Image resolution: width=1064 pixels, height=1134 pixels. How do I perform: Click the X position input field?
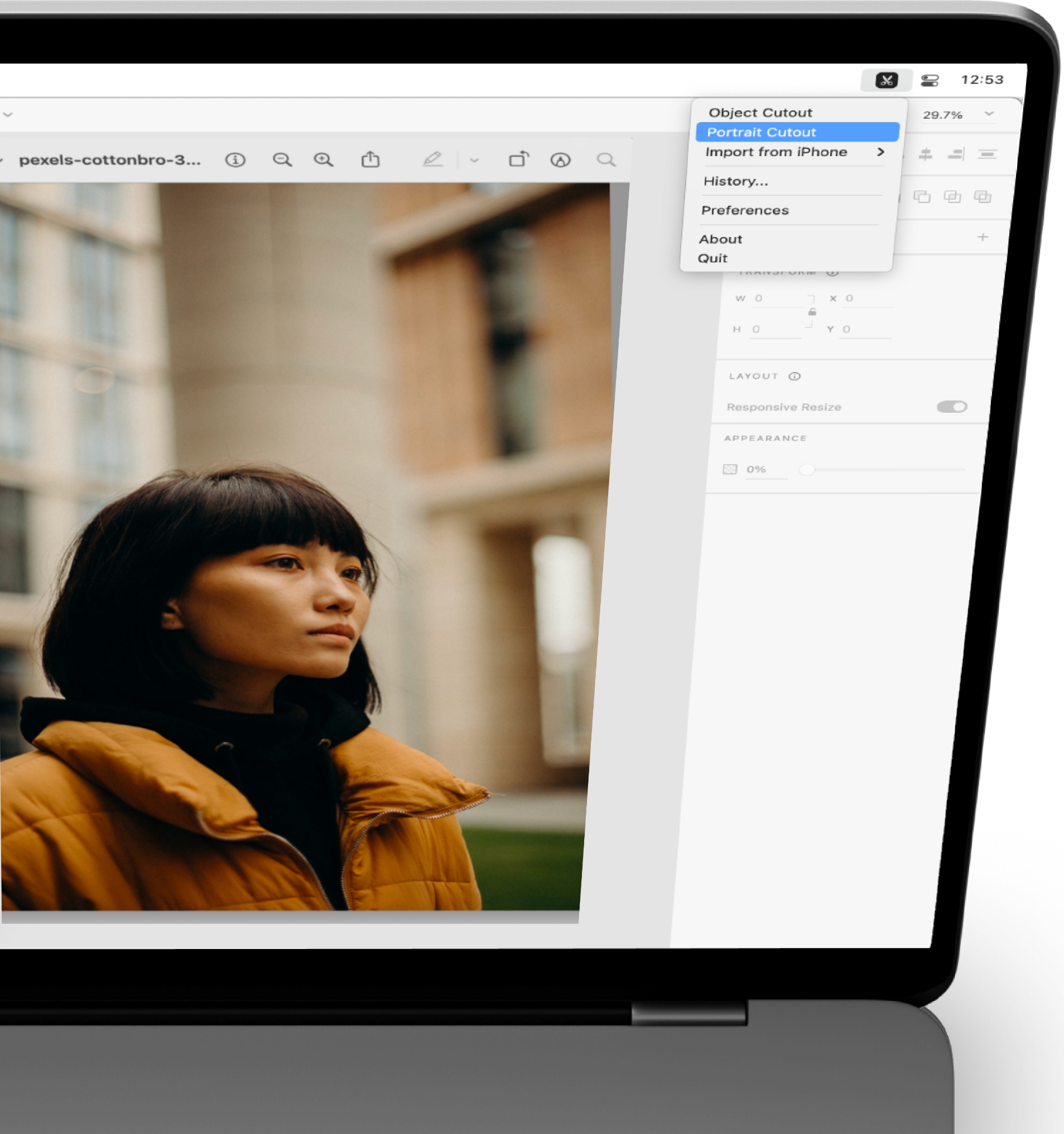pos(869,298)
